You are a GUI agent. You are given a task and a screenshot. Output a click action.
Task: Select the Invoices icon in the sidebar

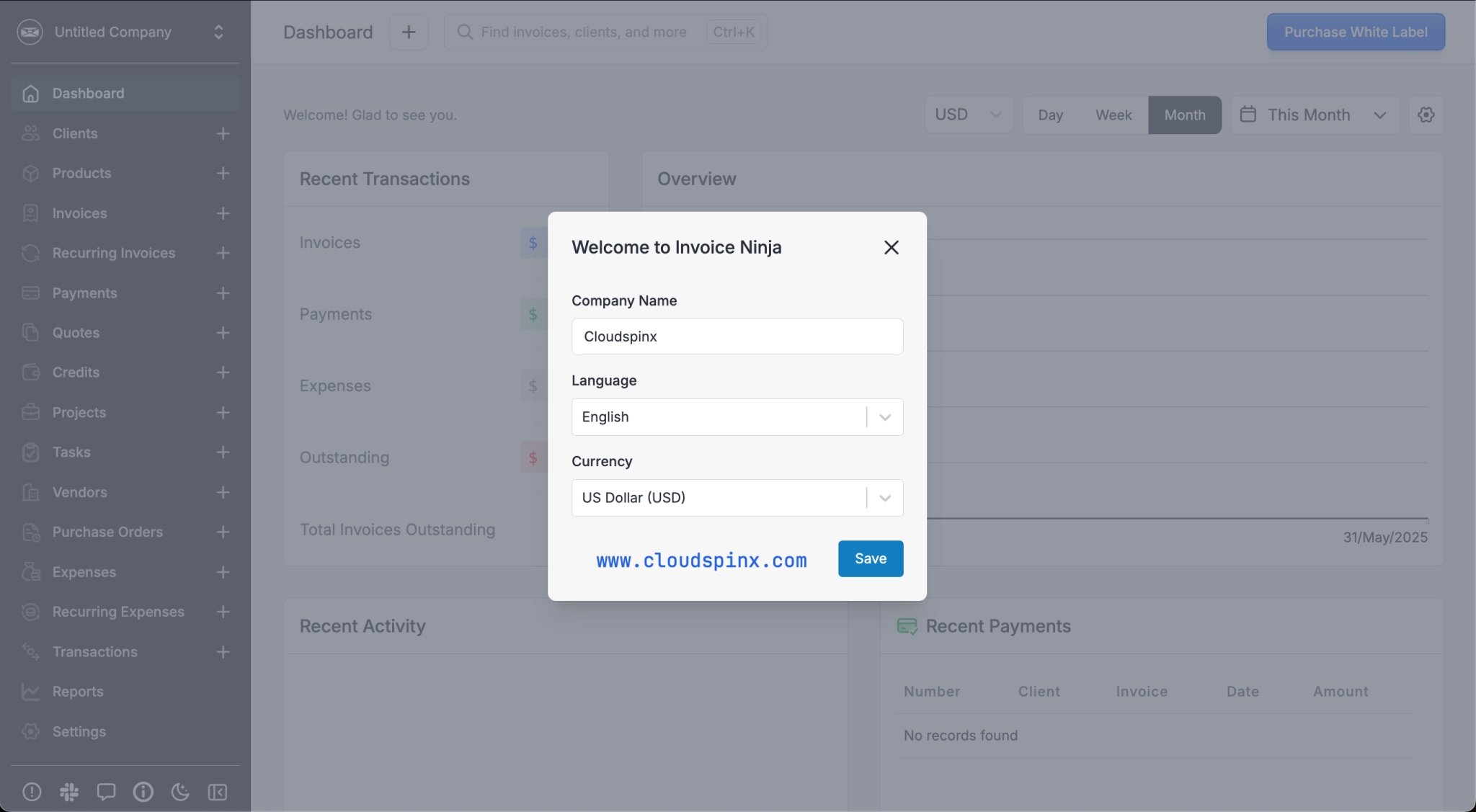pyautogui.click(x=30, y=213)
